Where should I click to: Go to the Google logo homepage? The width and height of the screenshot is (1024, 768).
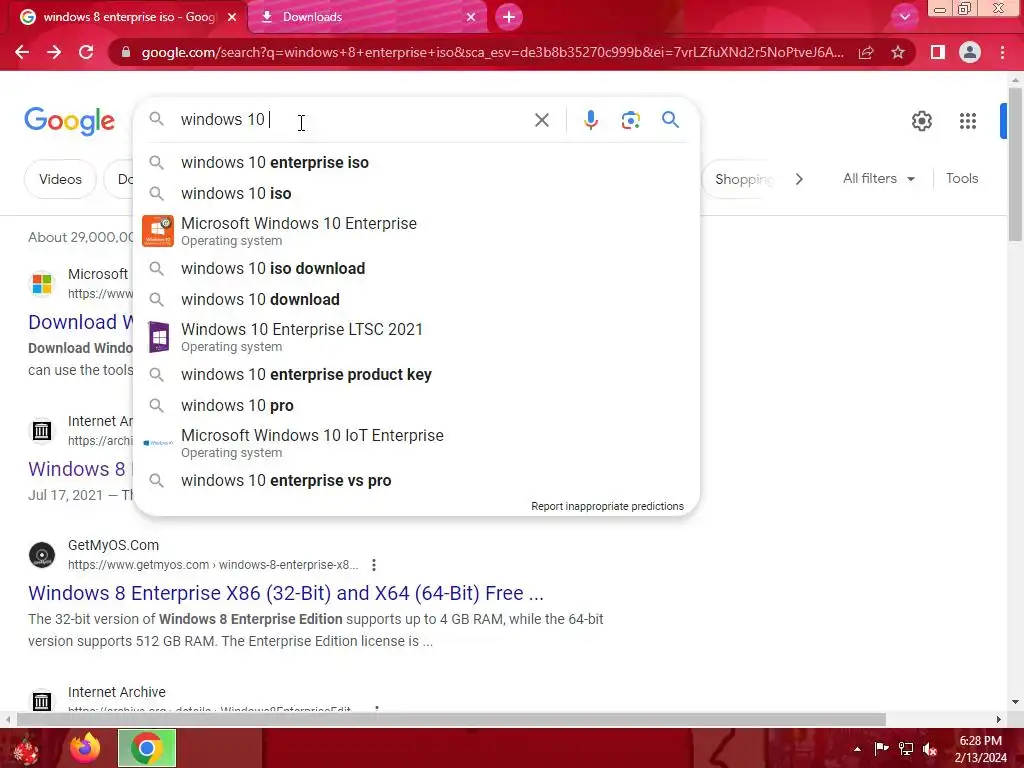click(x=69, y=121)
